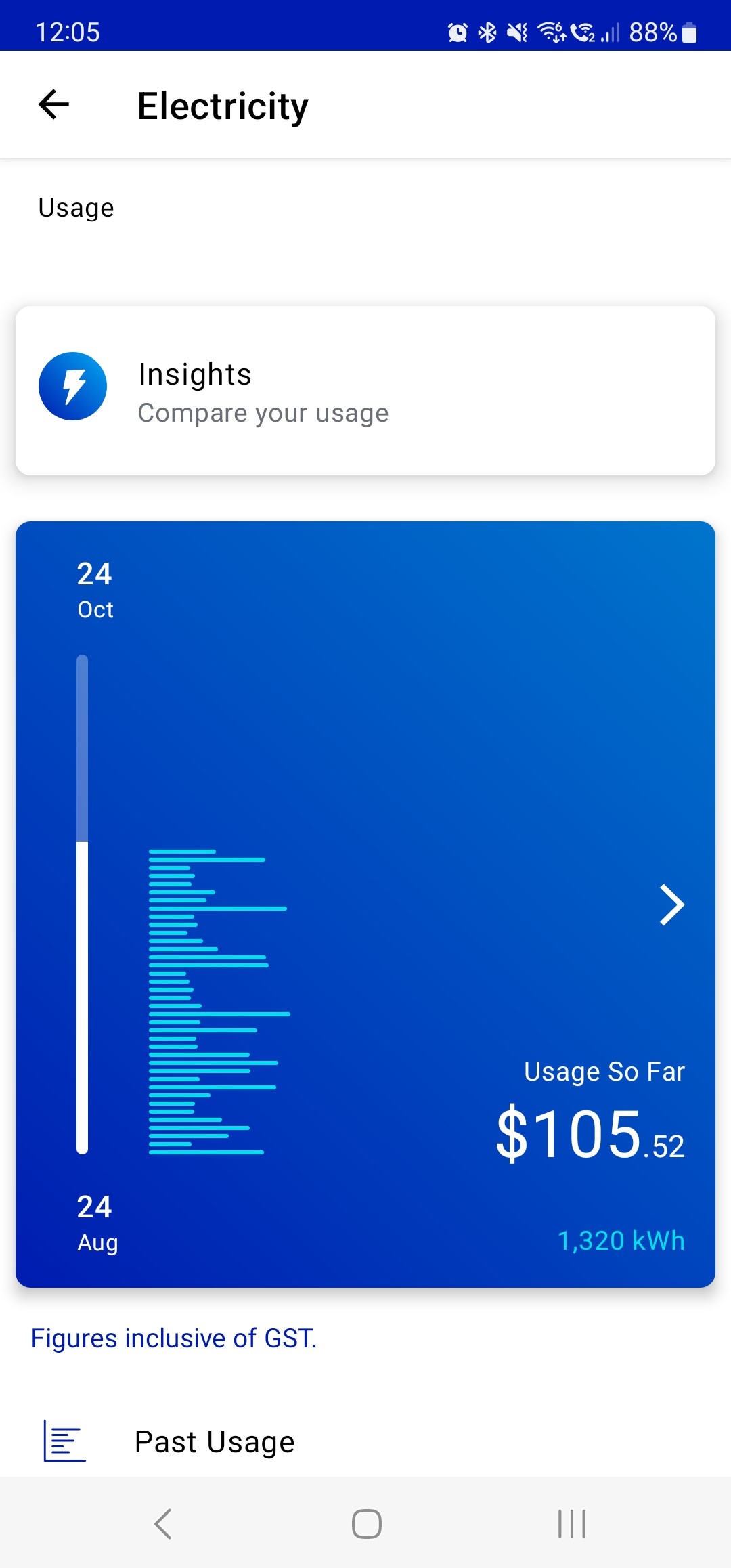Open Past Usage menu item

tap(215, 1442)
